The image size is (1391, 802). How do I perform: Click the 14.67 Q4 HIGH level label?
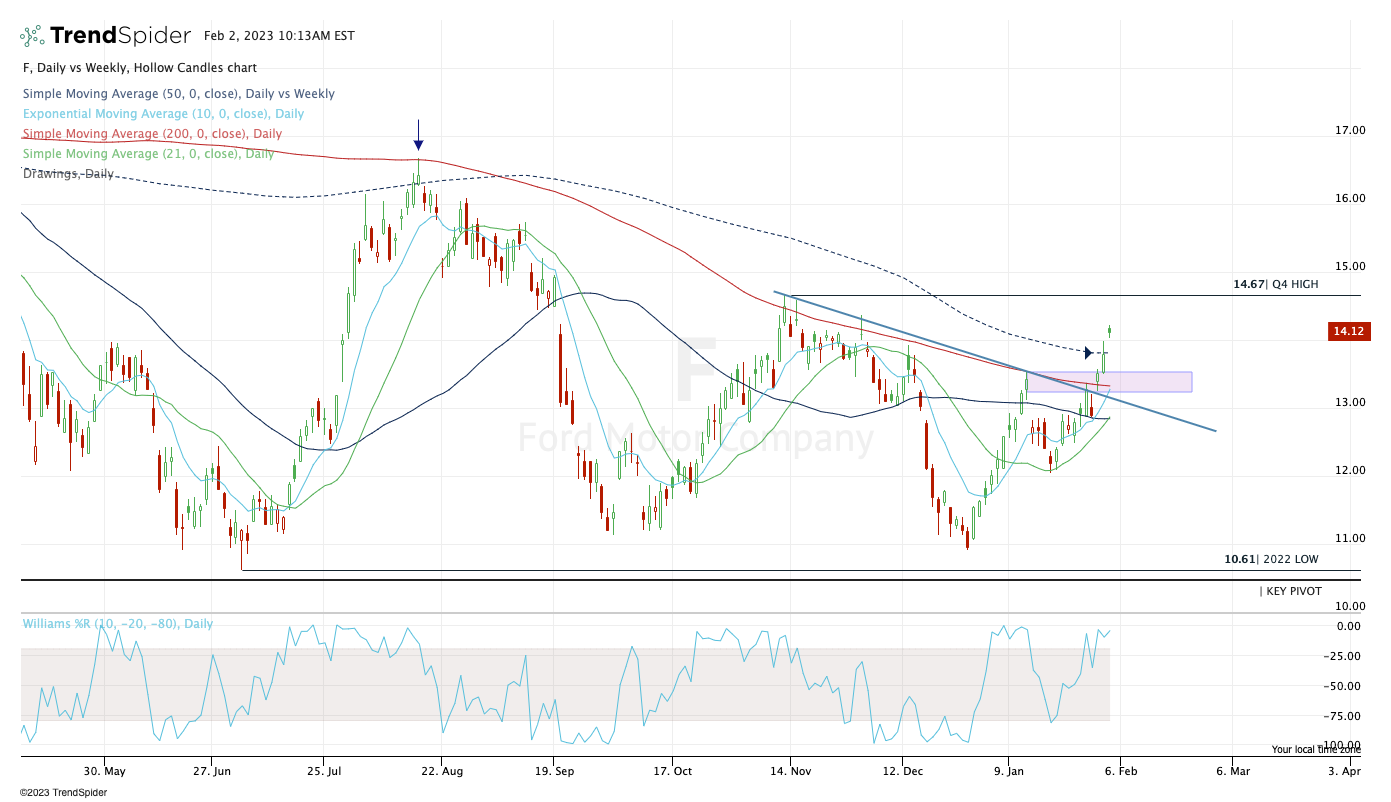[x=1275, y=285]
